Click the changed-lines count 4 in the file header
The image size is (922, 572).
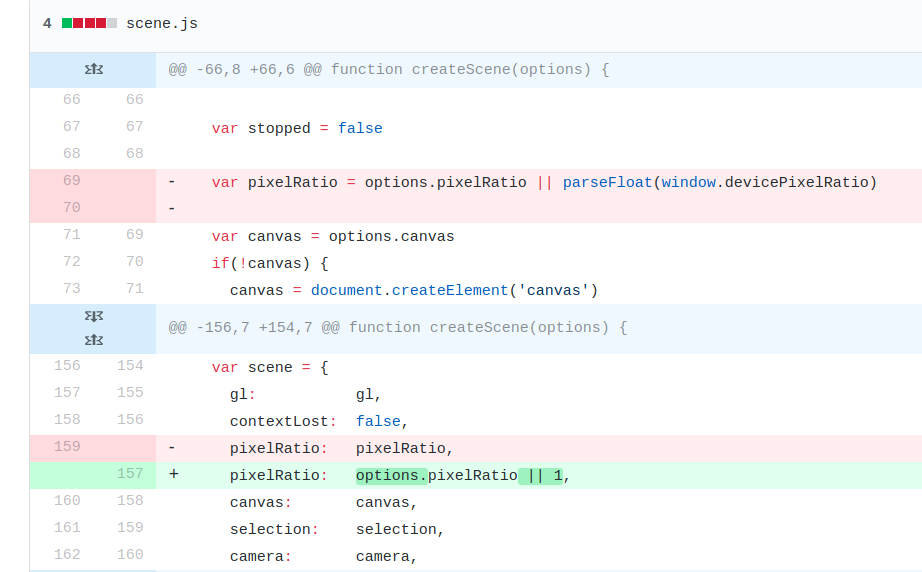click(47, 24)
